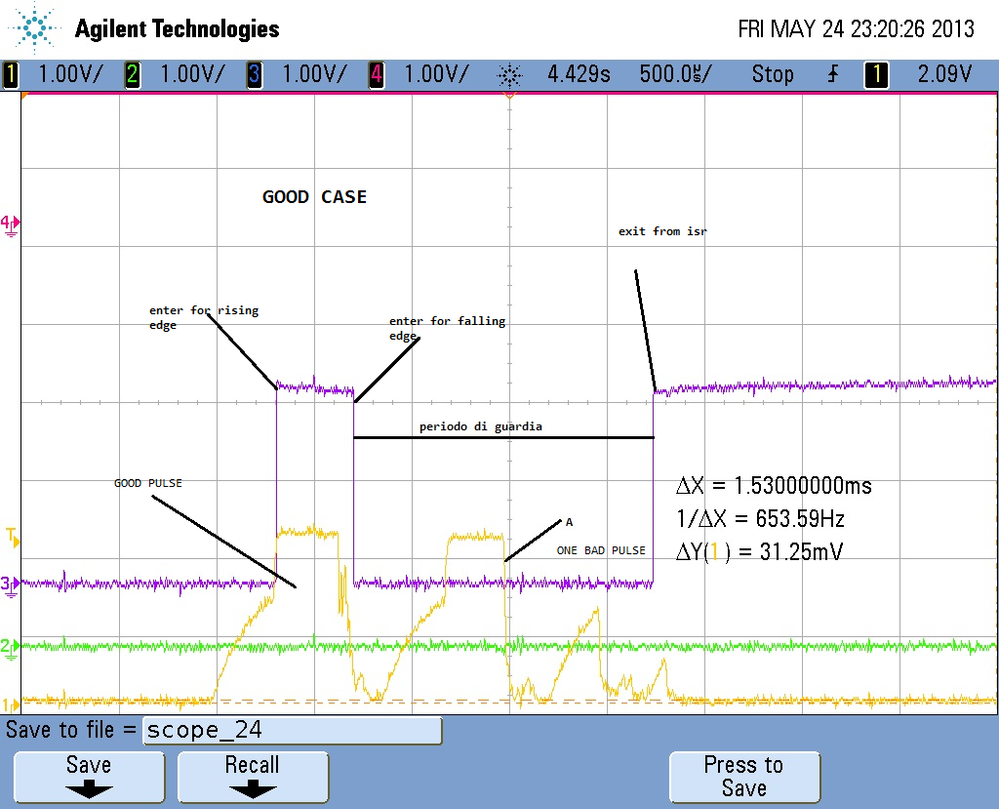This screenshot has height=809, width=999.
Task: Click the orange trigger time reference marker
Action: tap(509, 95)
